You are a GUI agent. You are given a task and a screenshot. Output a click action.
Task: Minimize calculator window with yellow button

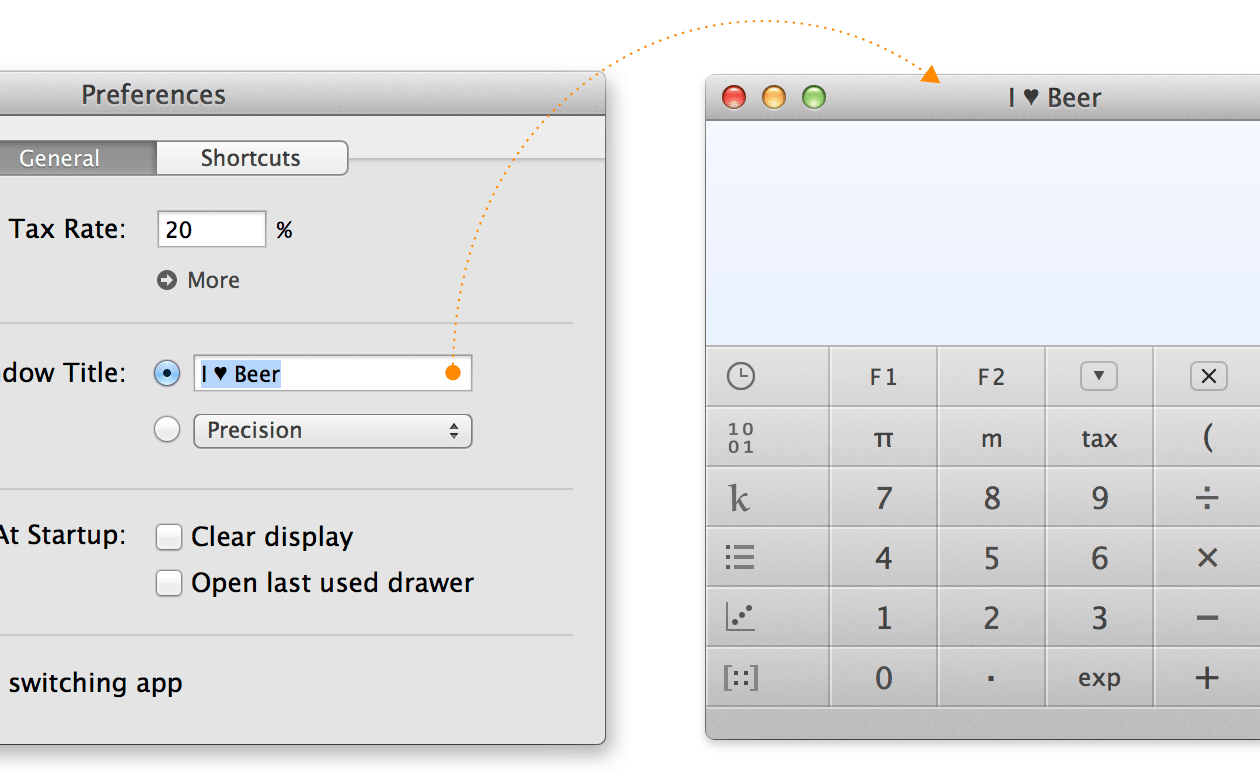tap(774, 97)
